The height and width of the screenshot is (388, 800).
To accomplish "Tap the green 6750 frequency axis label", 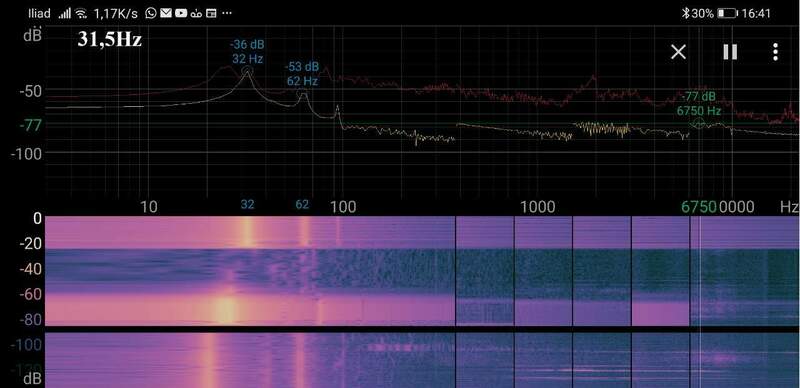I will 699,206.
